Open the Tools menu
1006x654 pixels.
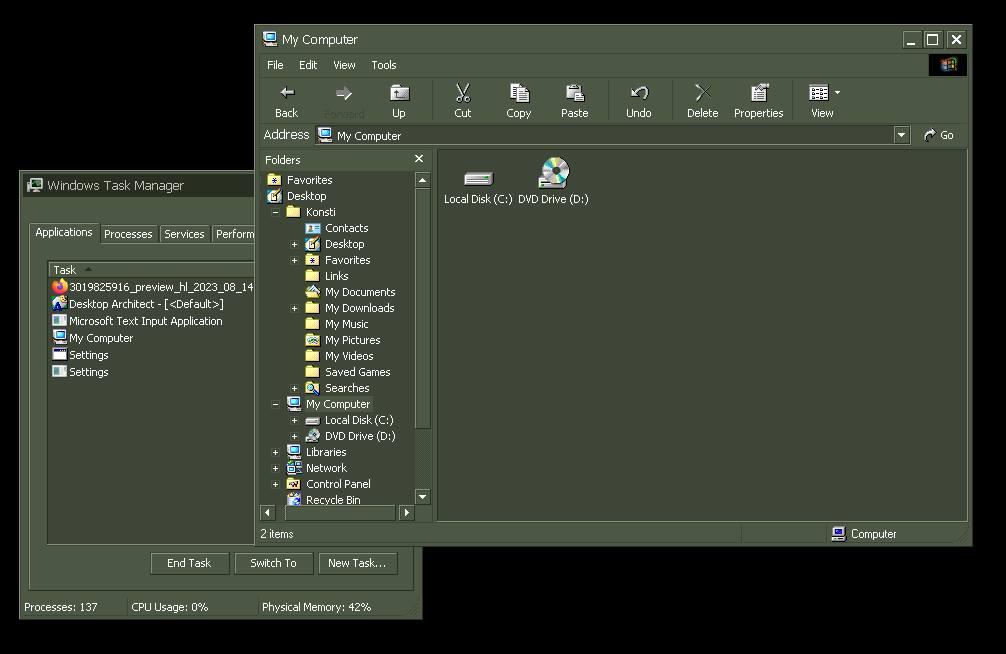pyautogui.click(x=384, y=65)
